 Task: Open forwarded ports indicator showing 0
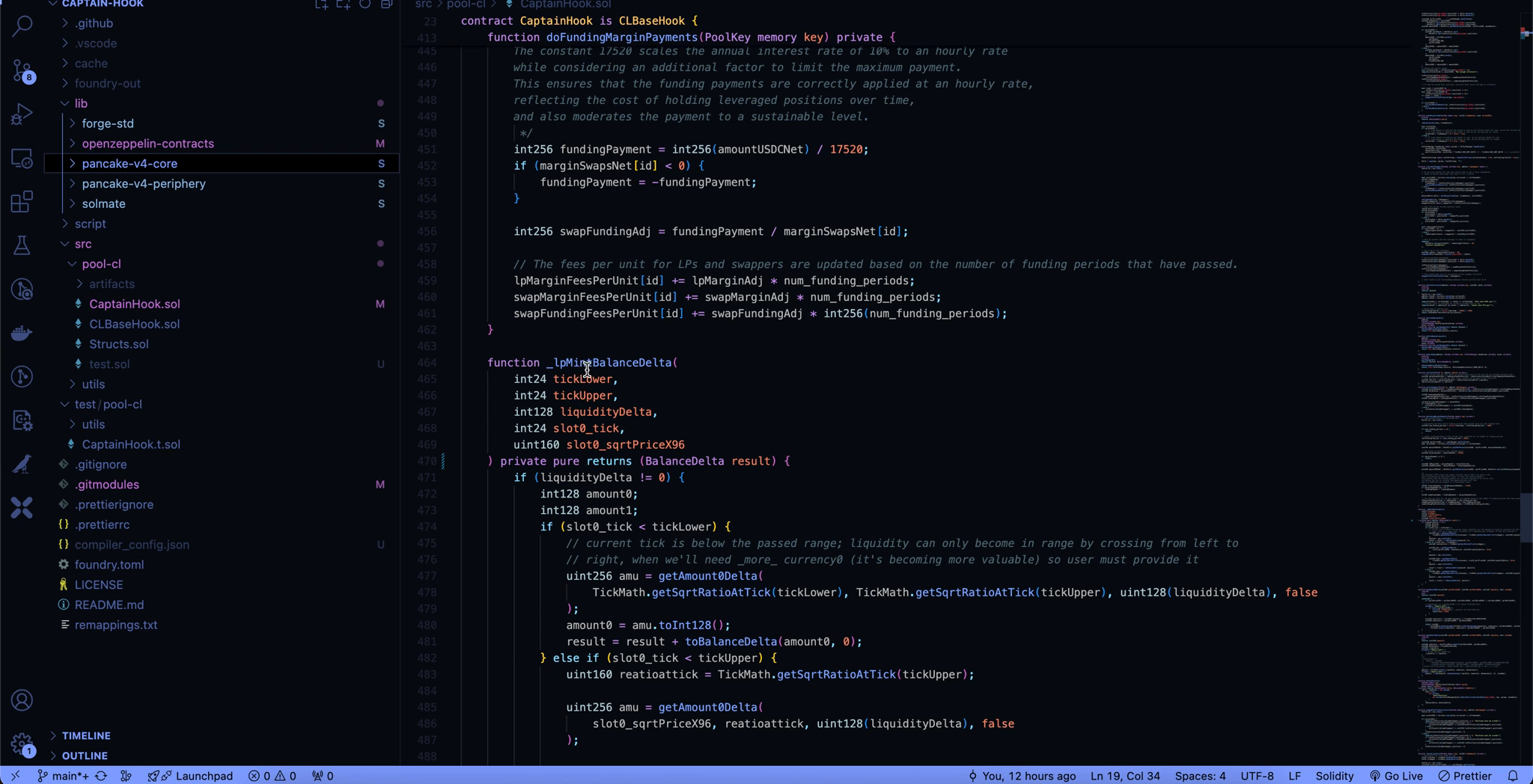pyautogui.click(x=323, y=776)
